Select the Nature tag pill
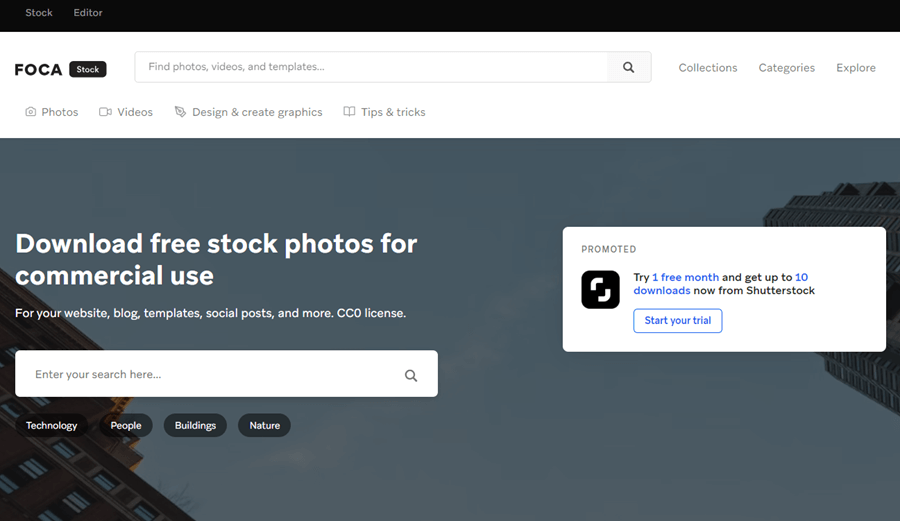Viewport: 900px width, 521px height. click(x=265, y=425)
